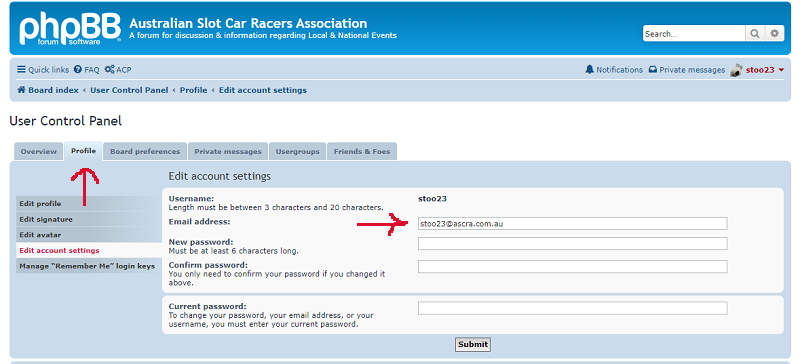Select Edit avatar in sidebar
The height and width of the screenshot is (364, 800).
click(x=89, y=235)
